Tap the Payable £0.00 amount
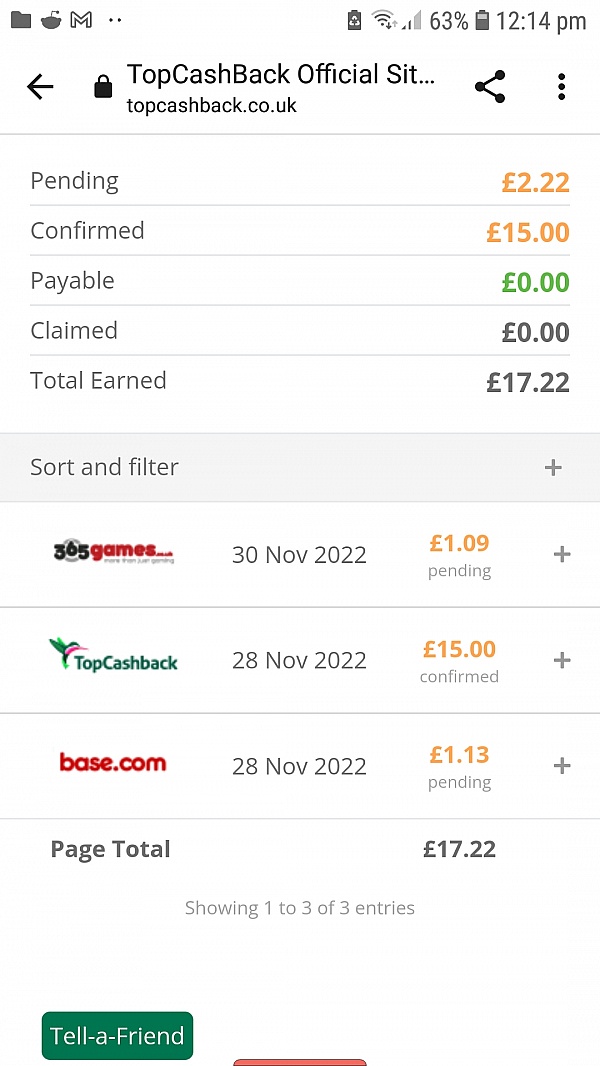600x1066 pixels. [x=536, y=282]
